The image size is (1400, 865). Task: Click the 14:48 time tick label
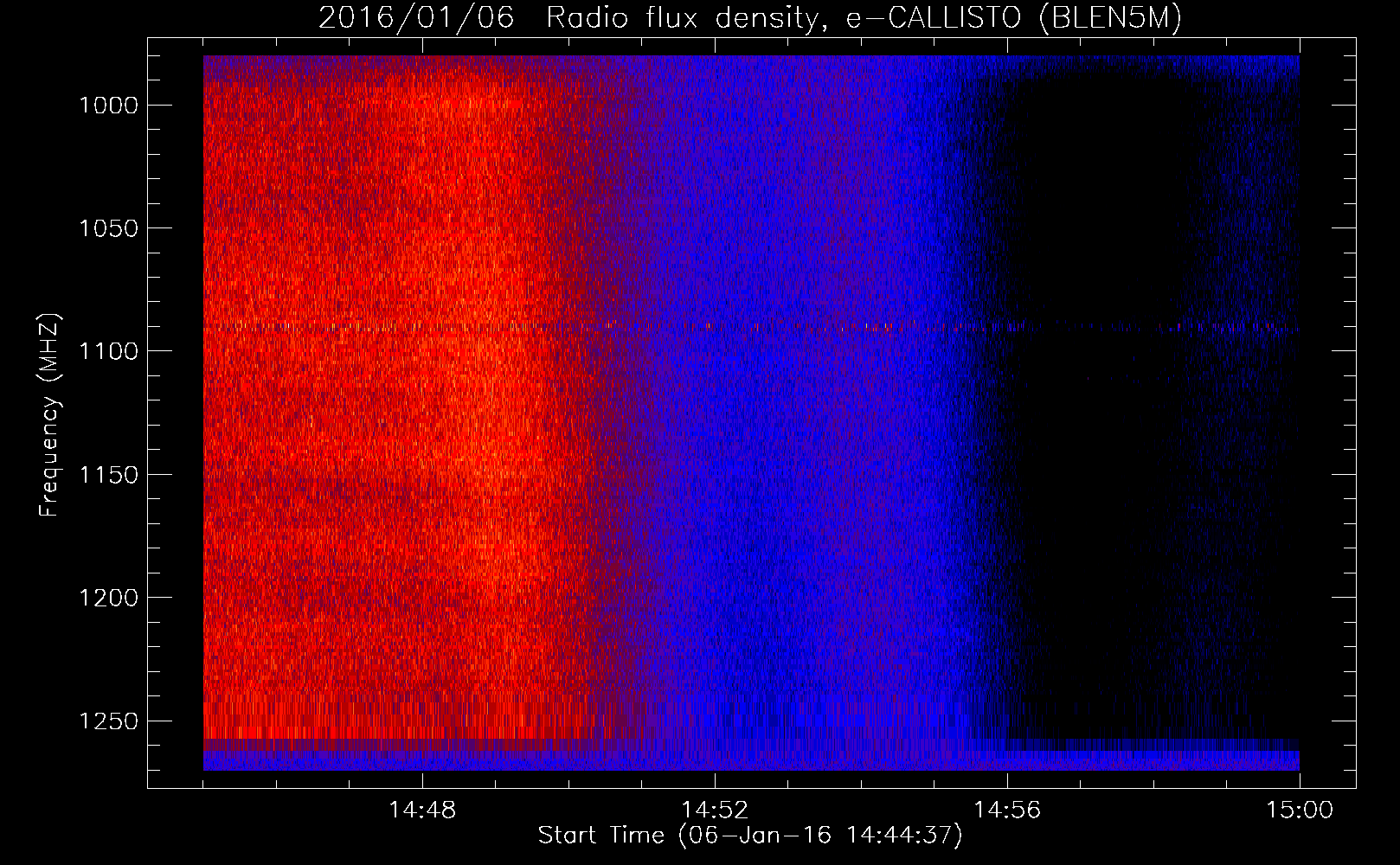[422, 811]
